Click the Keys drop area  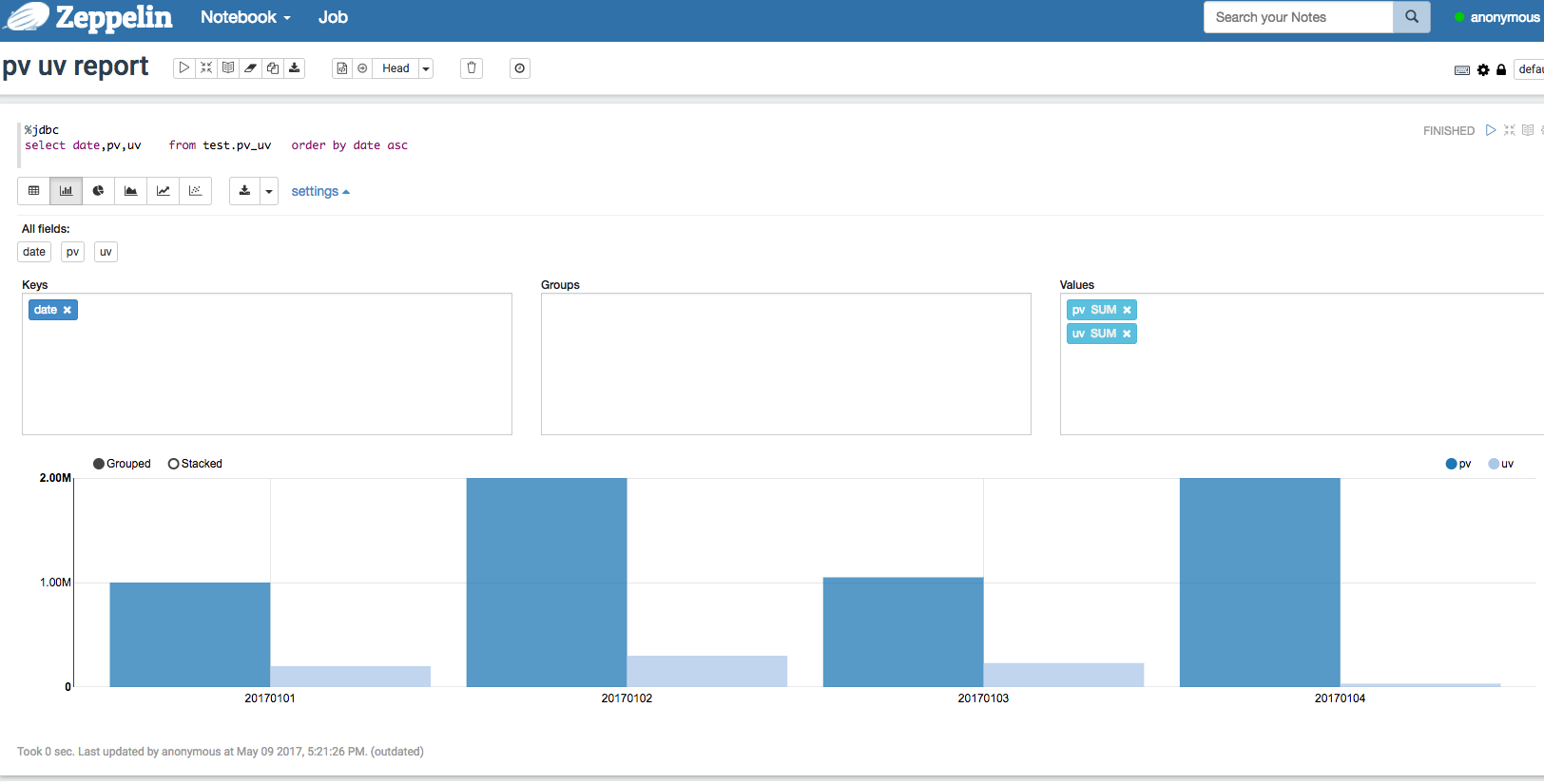267,364
